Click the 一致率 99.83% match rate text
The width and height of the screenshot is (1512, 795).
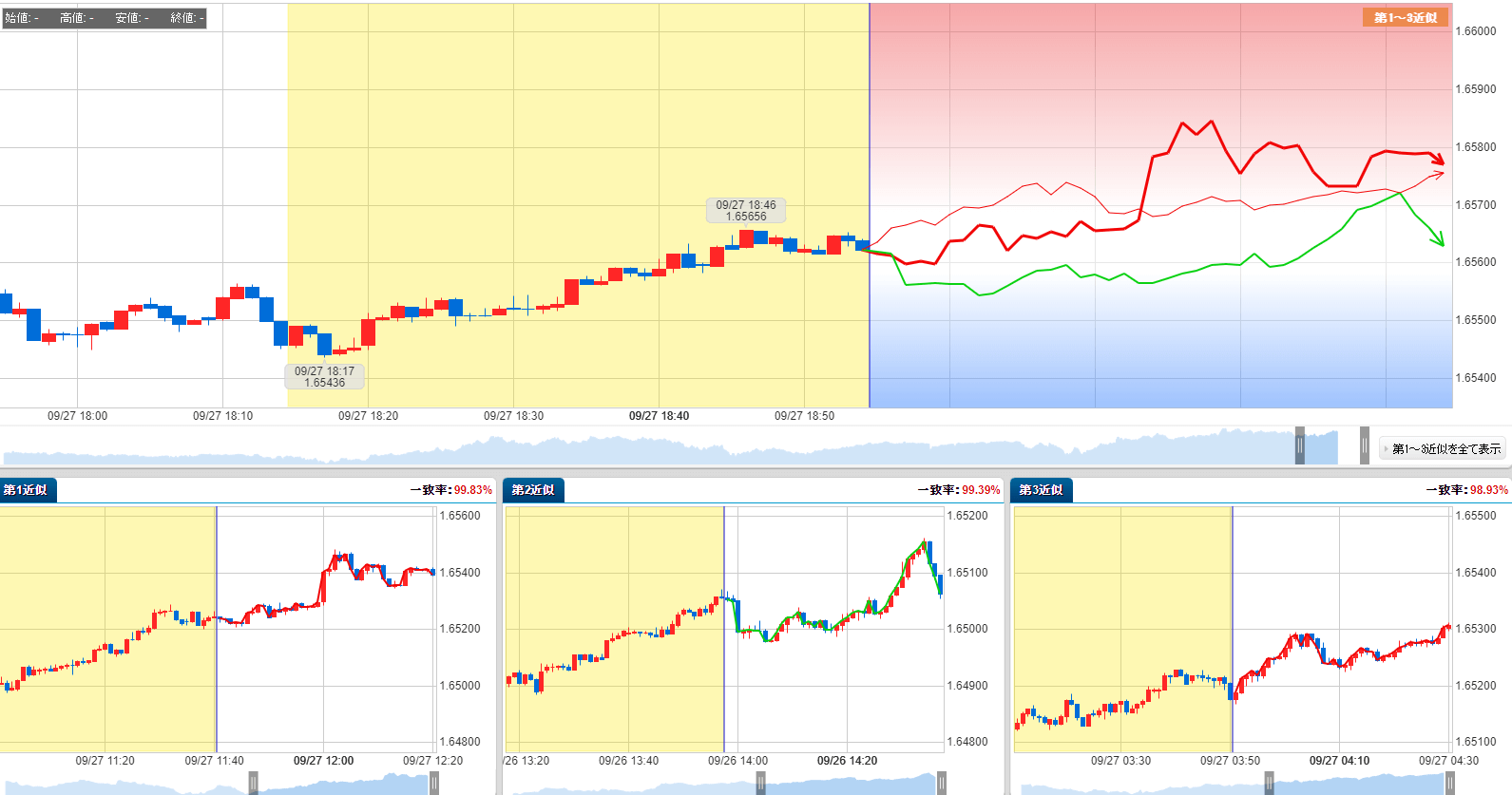451,490
